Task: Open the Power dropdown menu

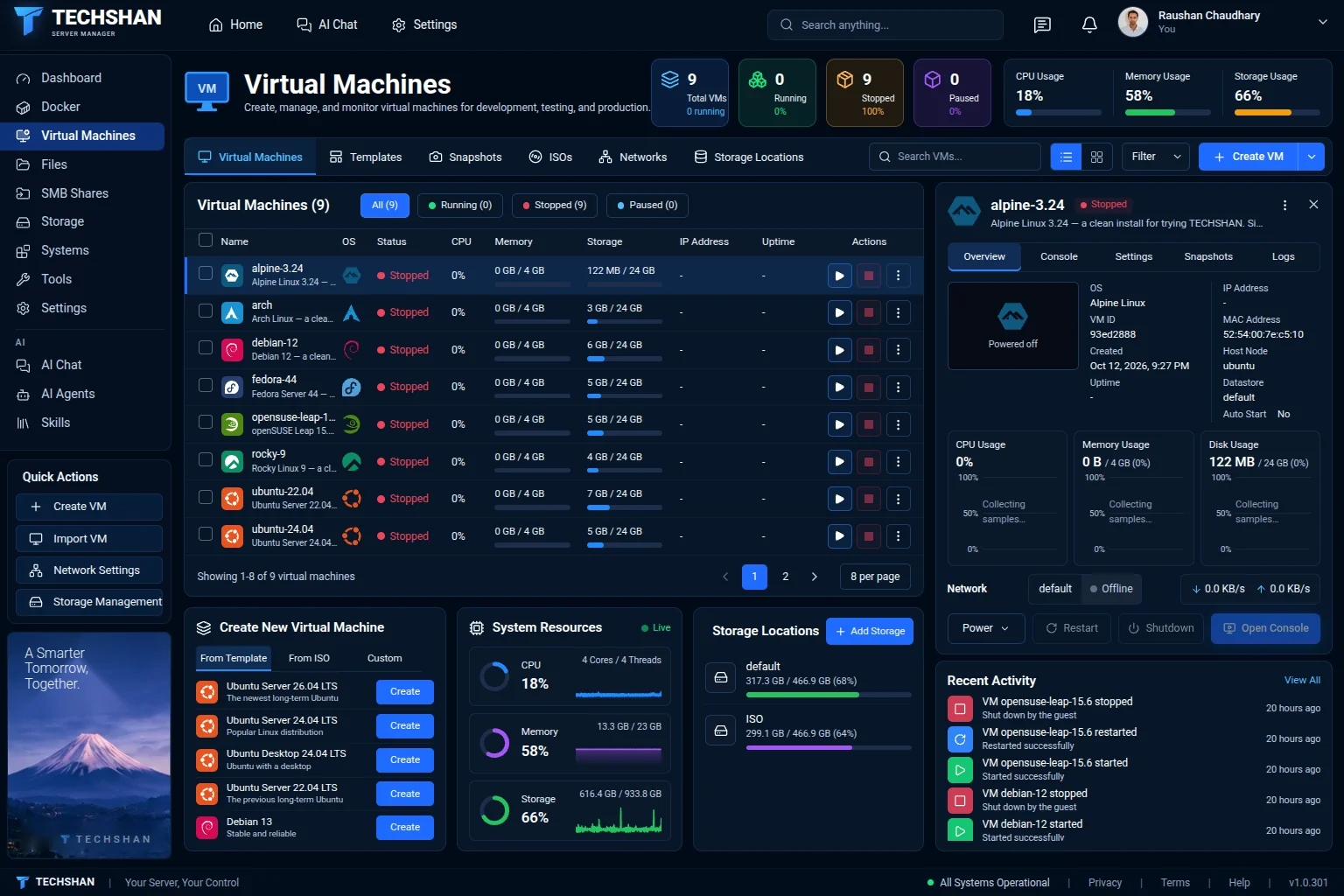Action: (x=985, y=628)
